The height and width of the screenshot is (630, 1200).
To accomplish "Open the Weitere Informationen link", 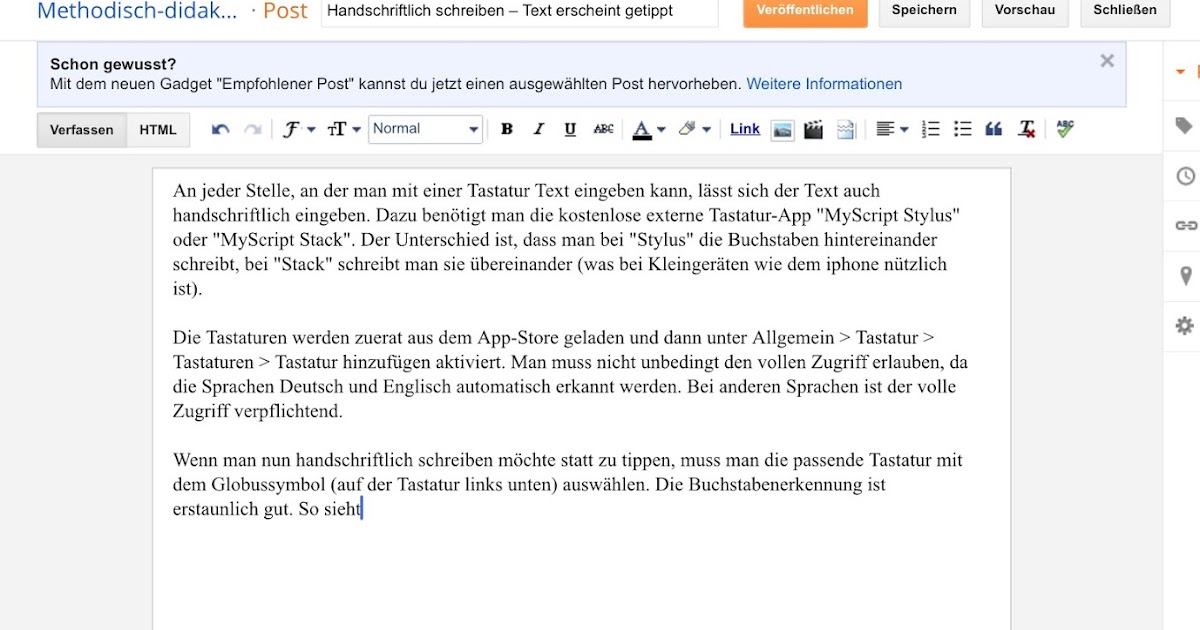I will tap(824, 84).
